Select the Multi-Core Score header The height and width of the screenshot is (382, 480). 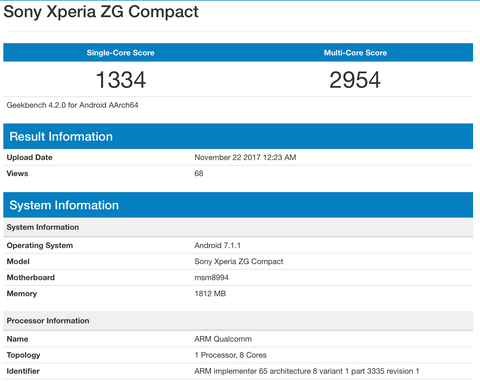pos(355,53)
